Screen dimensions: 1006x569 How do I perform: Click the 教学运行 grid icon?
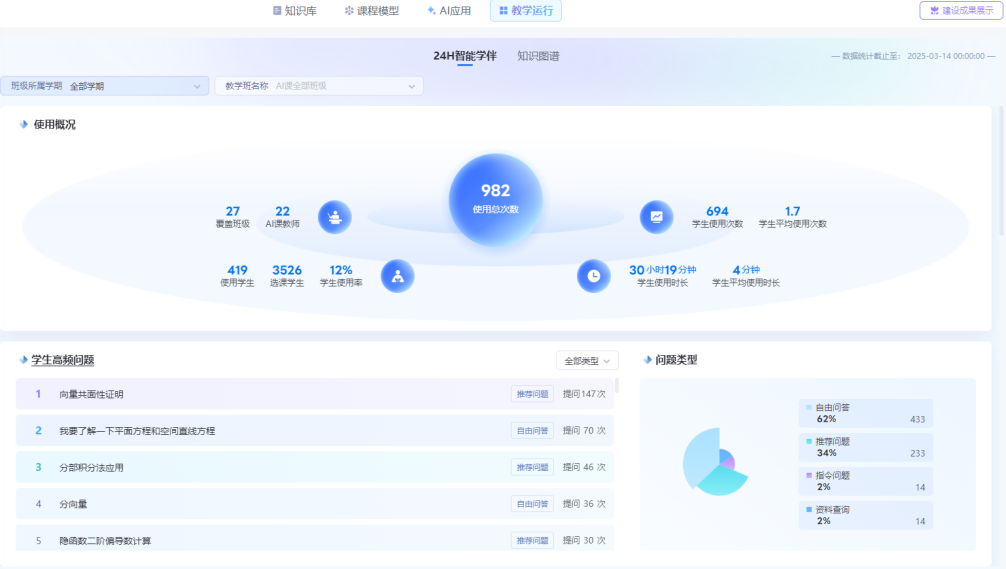(x=504, y=10)
